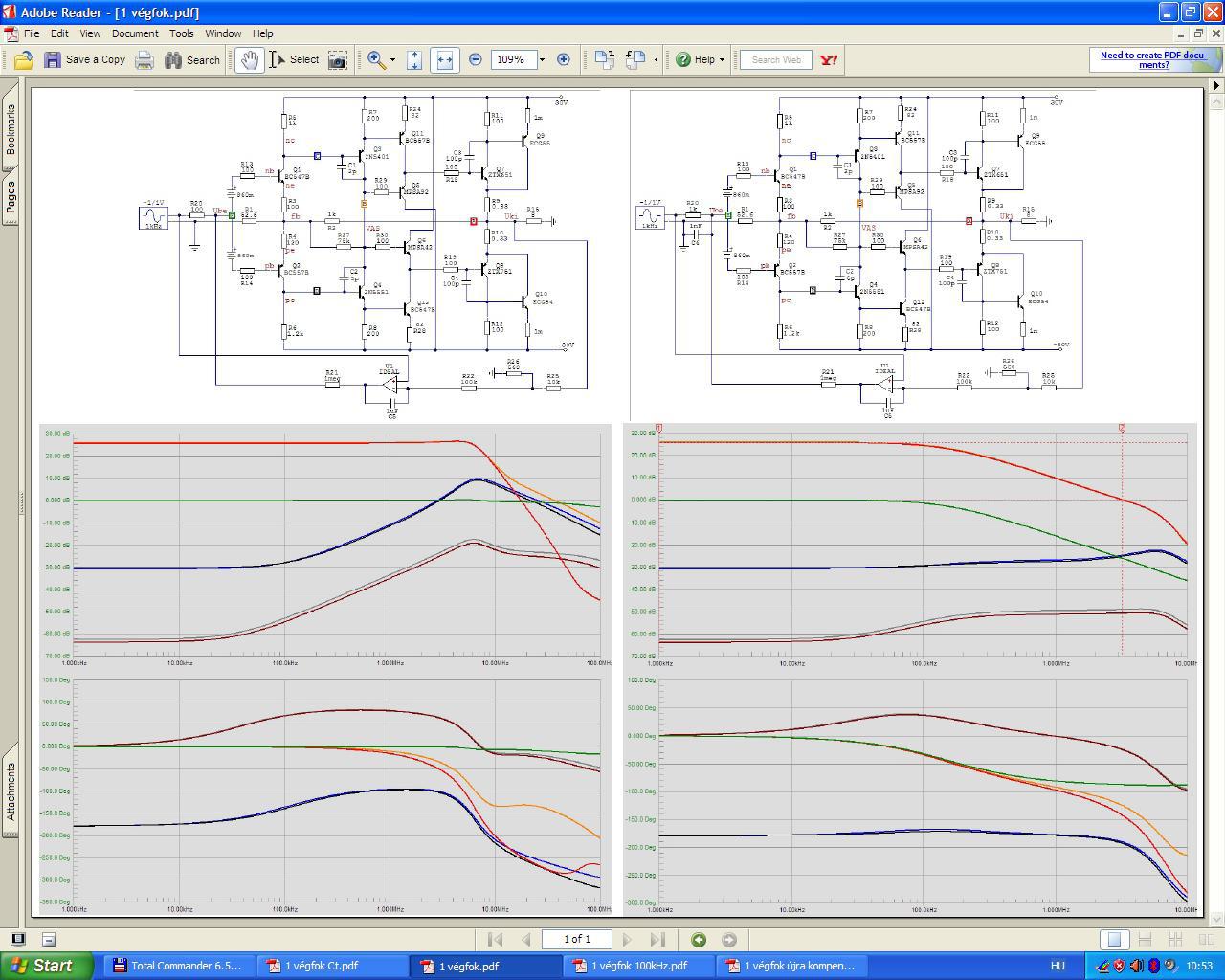Expand the zoom tool dropdown arrow
1225x980 pixels.
click(x=392, y=59)
